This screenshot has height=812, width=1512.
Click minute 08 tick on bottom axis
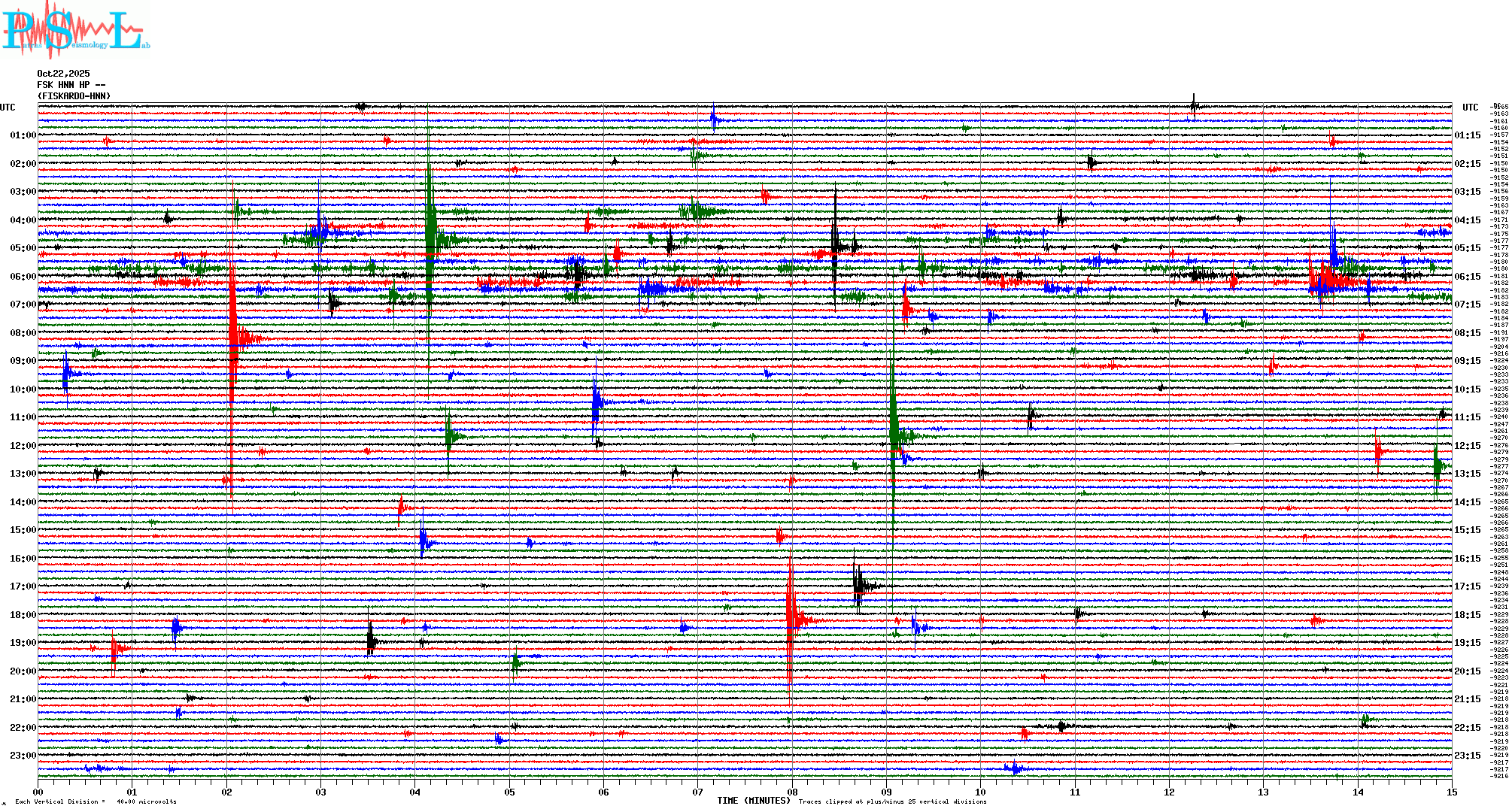792,792
